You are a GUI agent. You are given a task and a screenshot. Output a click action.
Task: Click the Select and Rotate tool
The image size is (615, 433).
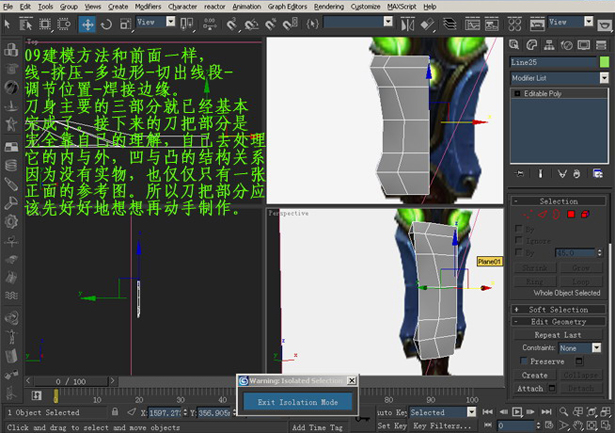[x=108, y=23]
